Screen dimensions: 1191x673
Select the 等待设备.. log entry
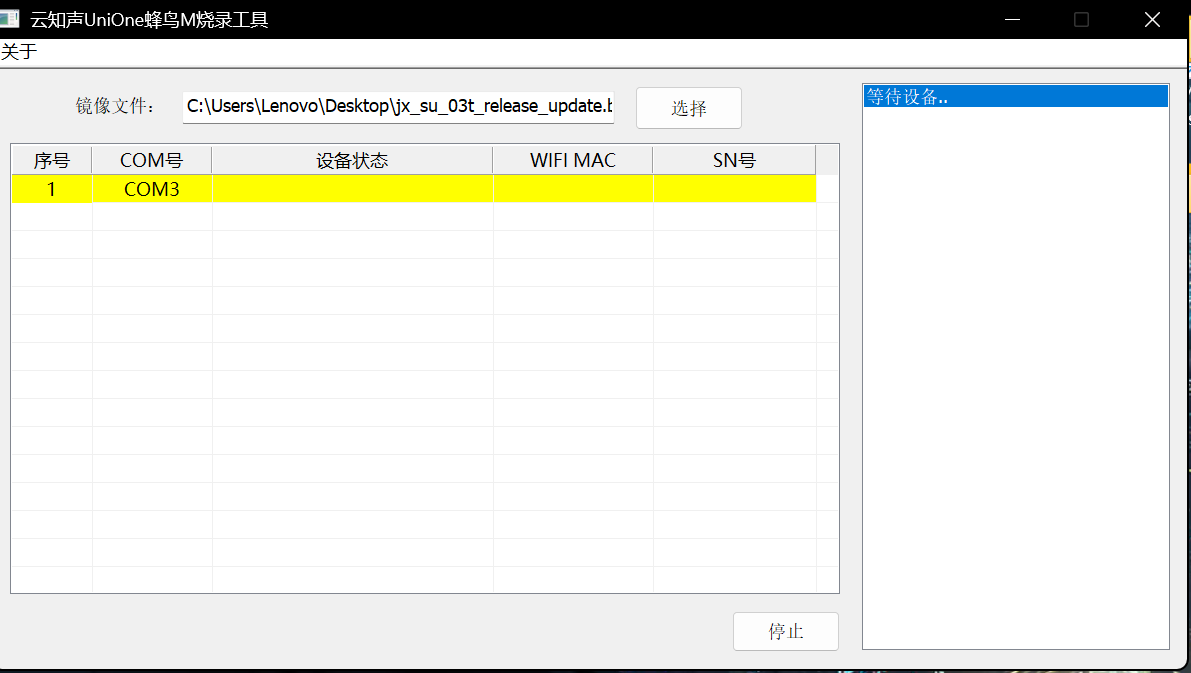[1014, 97]
